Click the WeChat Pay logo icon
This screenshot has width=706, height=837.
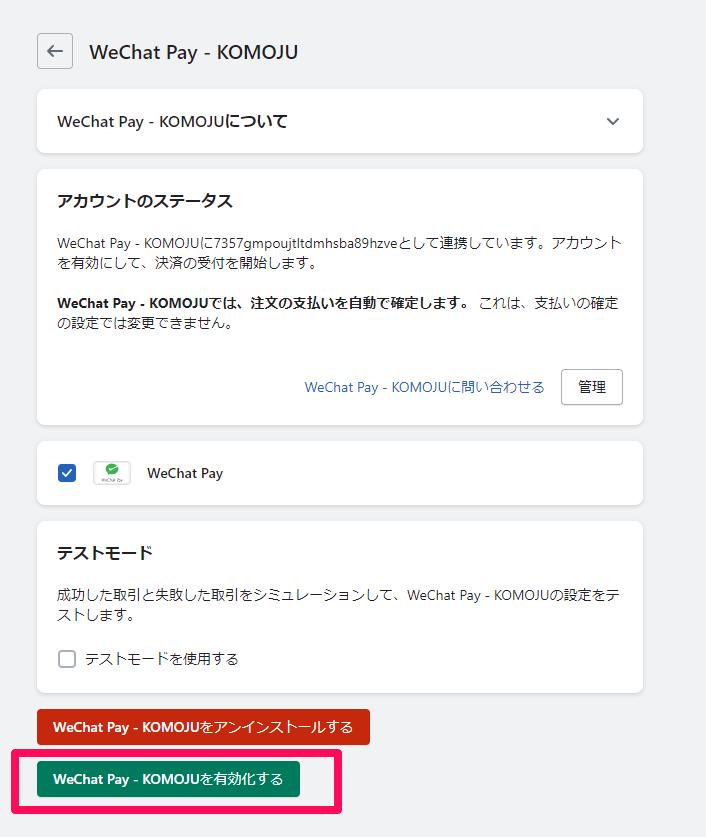(x=112, y=473)
